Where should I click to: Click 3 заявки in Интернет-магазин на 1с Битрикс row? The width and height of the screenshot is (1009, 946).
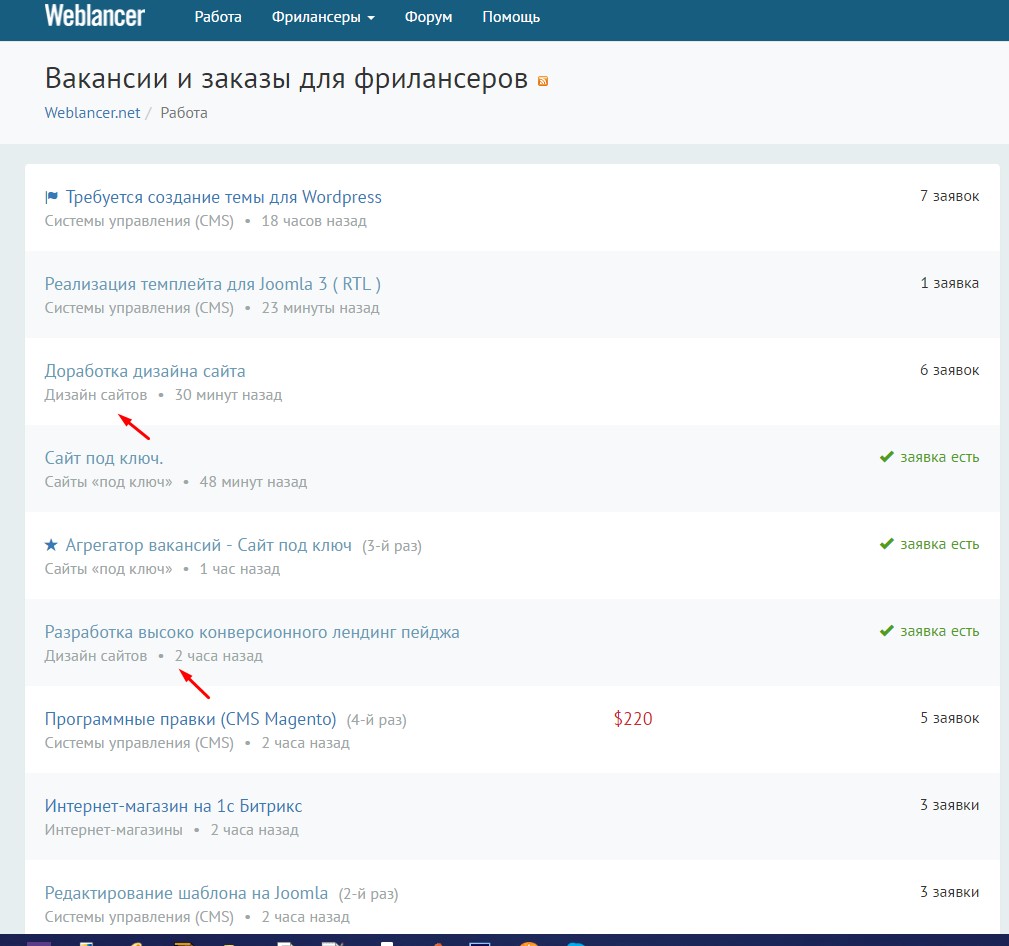pyautogui.click(x=949, y=805)
